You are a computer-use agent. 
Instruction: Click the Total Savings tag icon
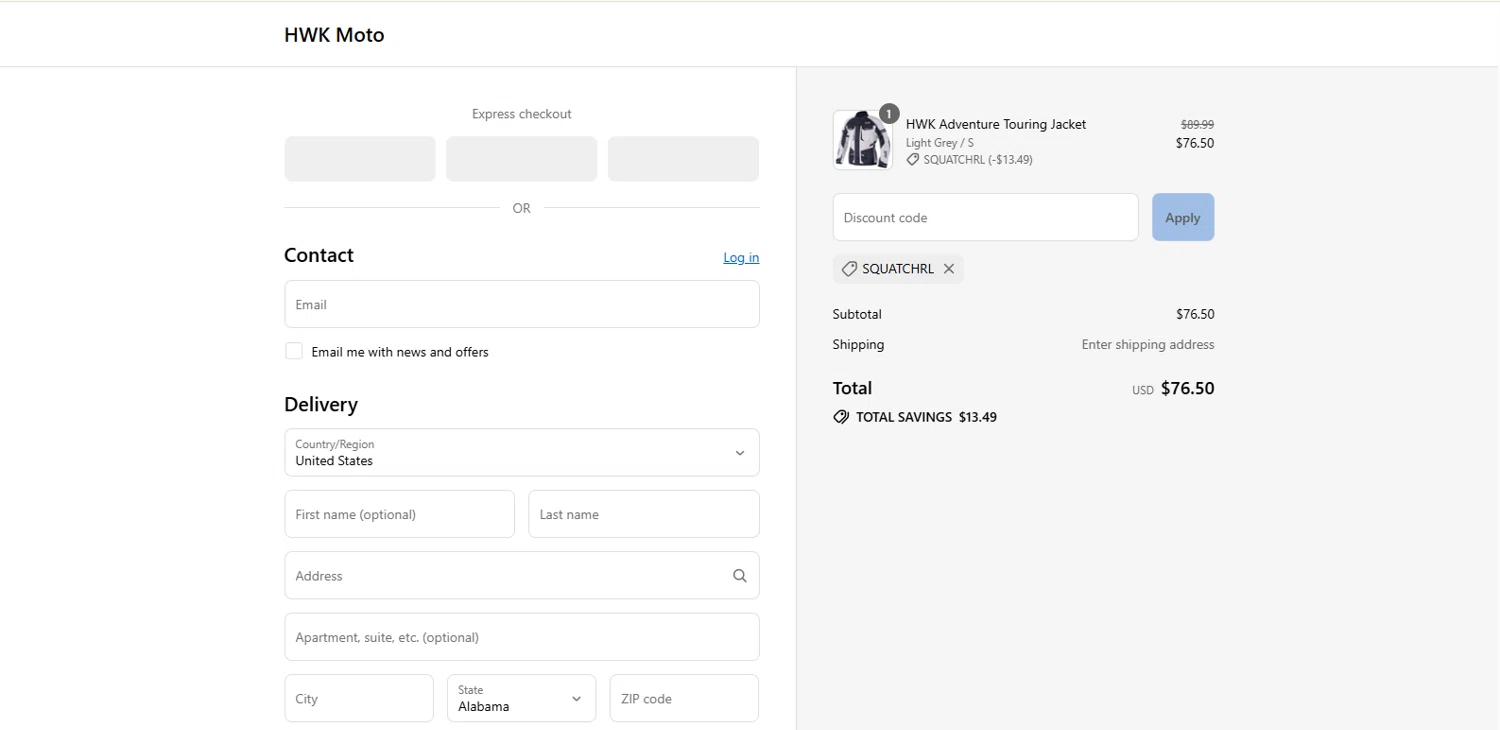coord(841,417)
